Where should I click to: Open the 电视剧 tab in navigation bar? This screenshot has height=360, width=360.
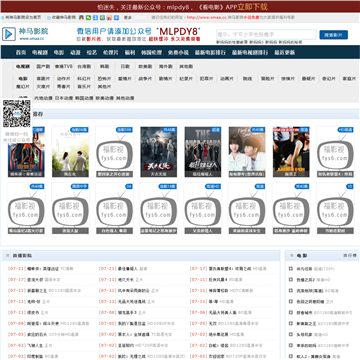tap(40, 52)
